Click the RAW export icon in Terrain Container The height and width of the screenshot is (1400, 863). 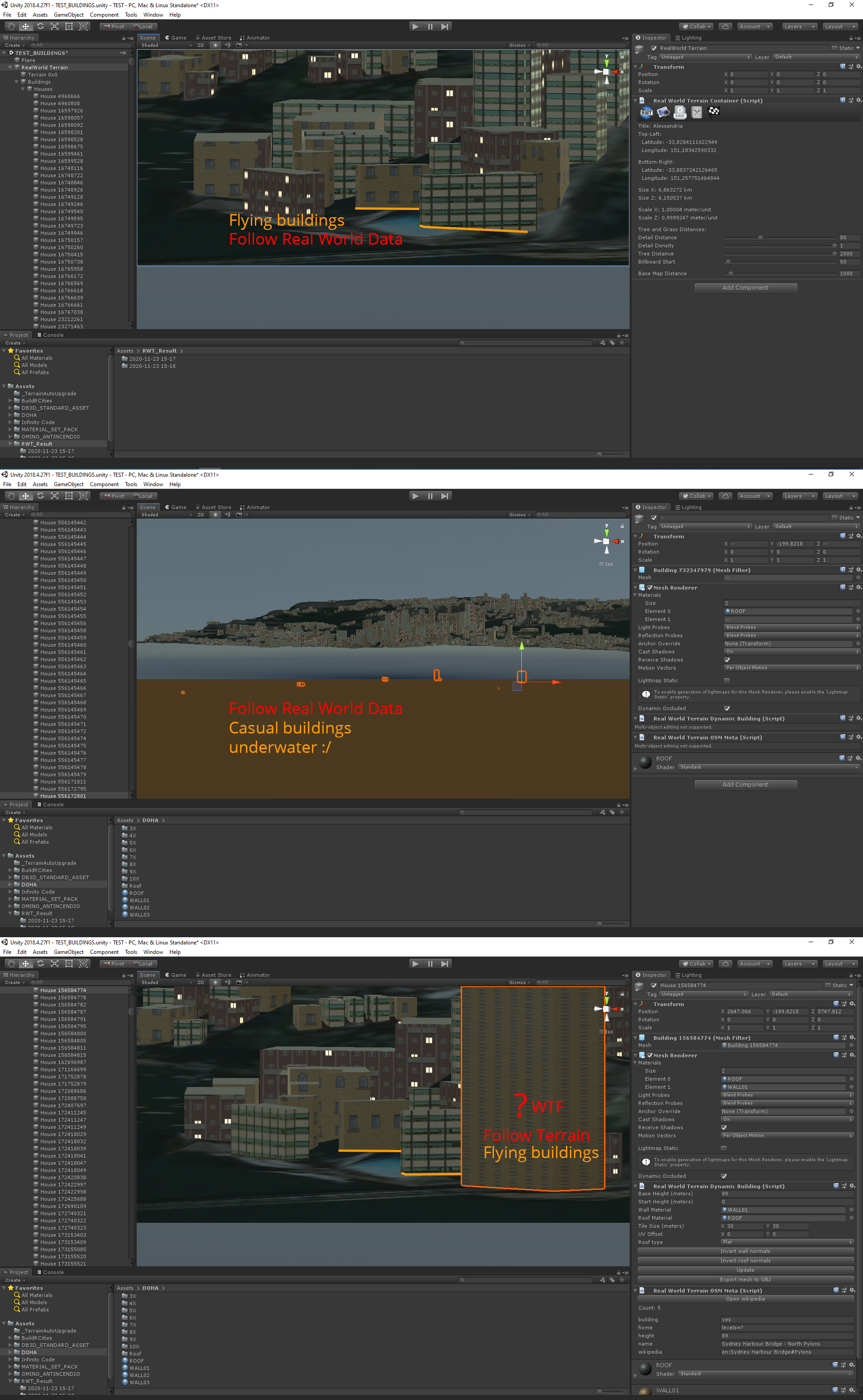coord(680,112)
